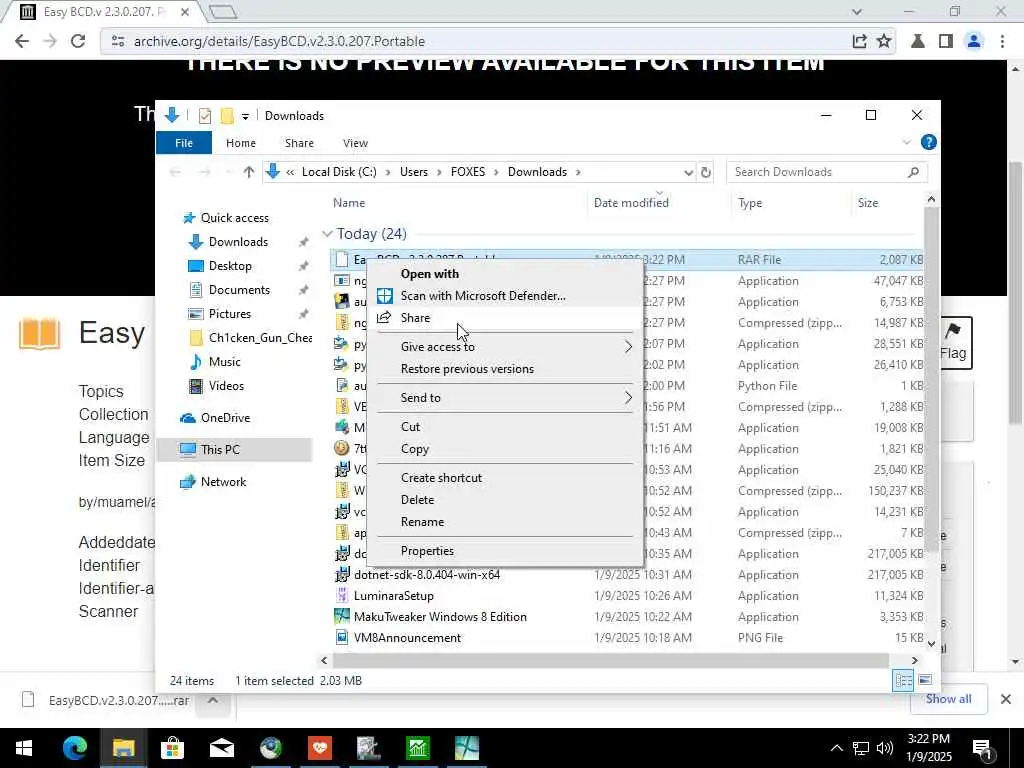Reload the archive.org page in Chrome

(78, 41)
